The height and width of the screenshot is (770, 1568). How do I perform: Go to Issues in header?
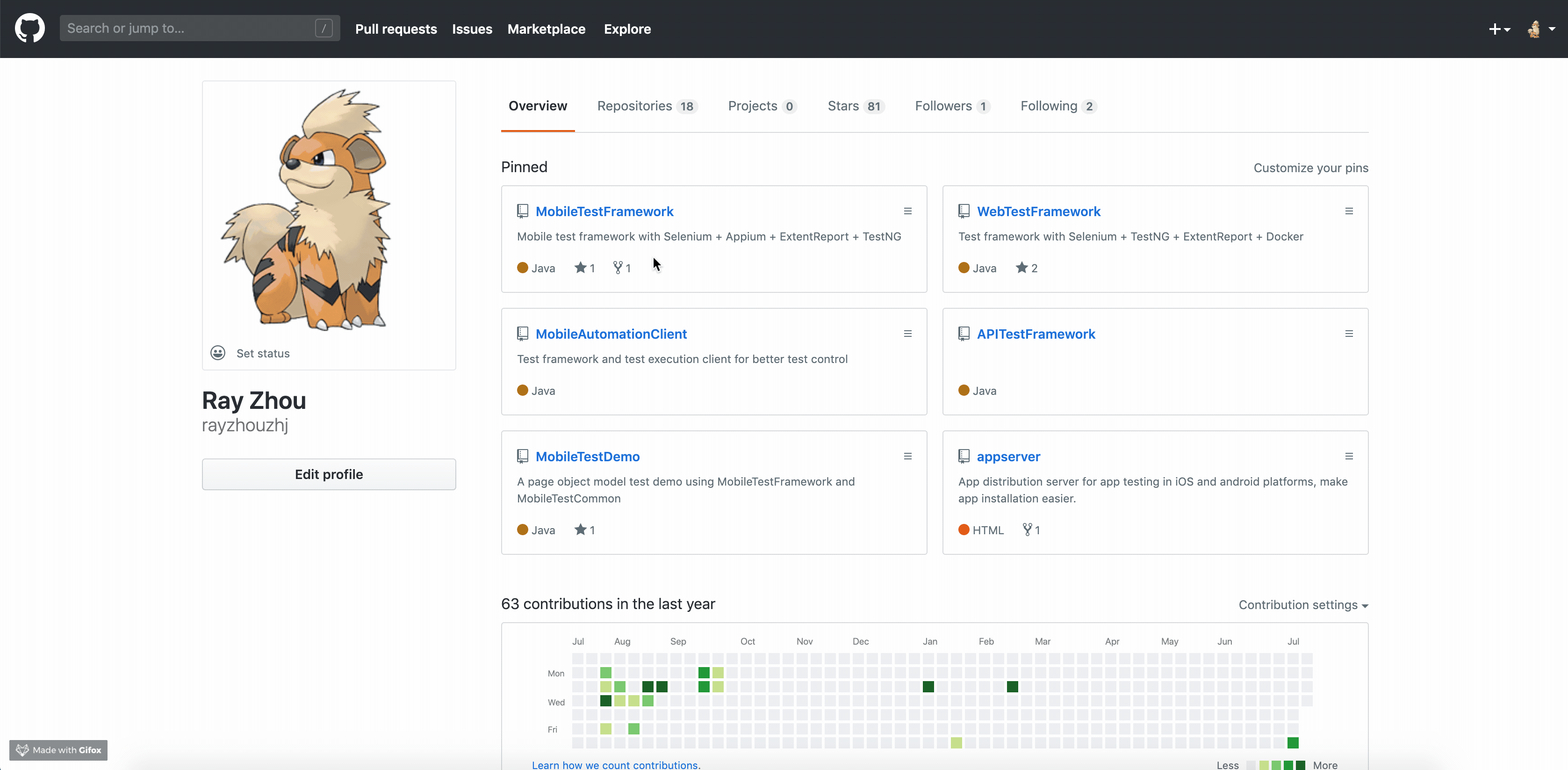472,29
